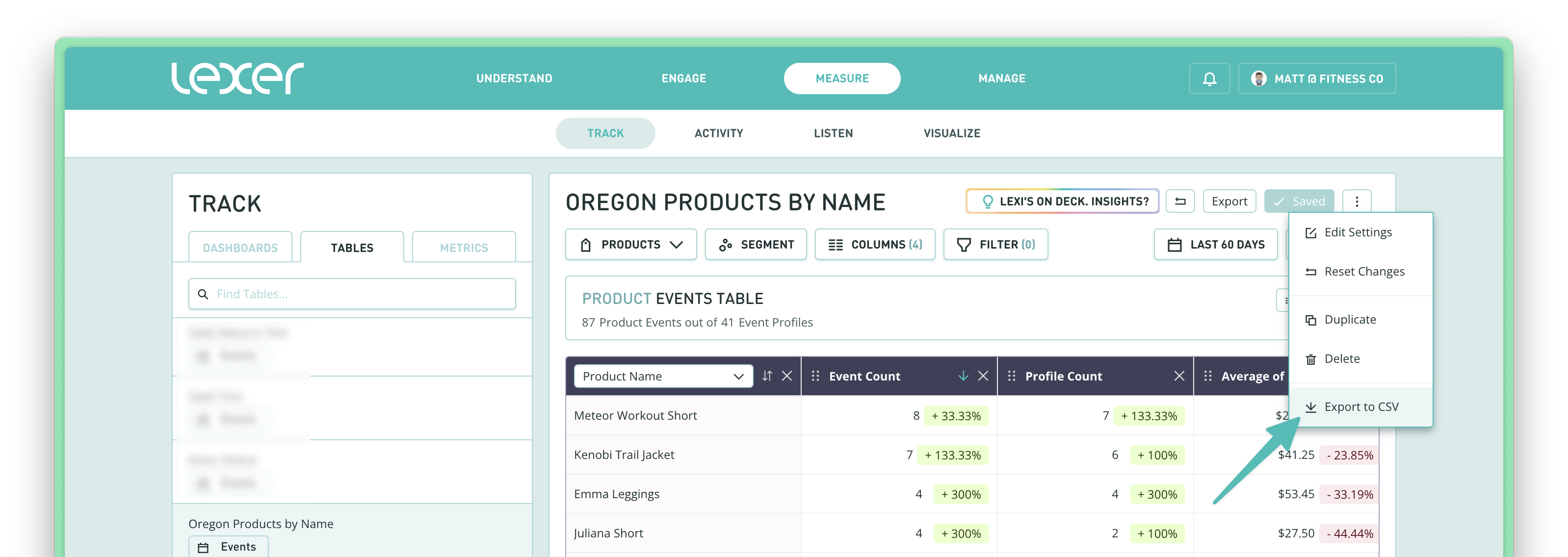Open the Listen sub-tab
Viewport: 1568px width, 557px height.
click(x=833, y=133)
